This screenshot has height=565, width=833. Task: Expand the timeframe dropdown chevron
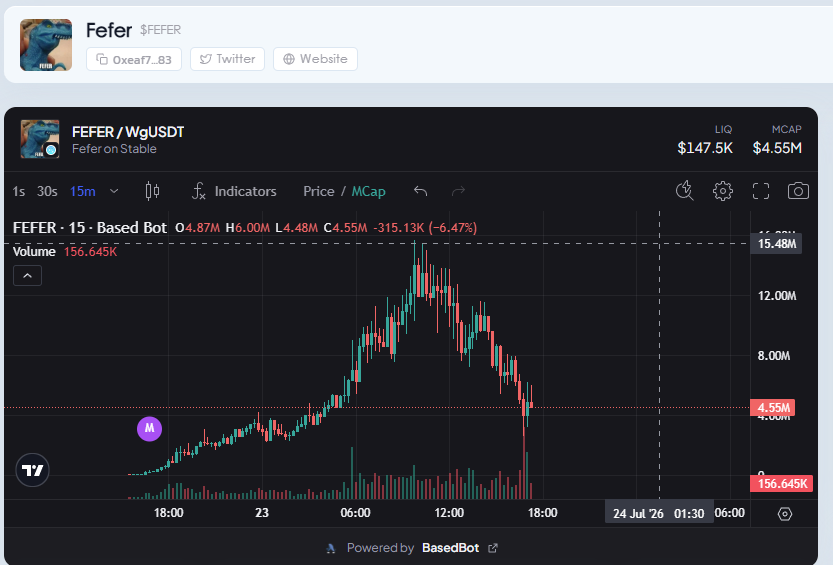pos(114,191)
